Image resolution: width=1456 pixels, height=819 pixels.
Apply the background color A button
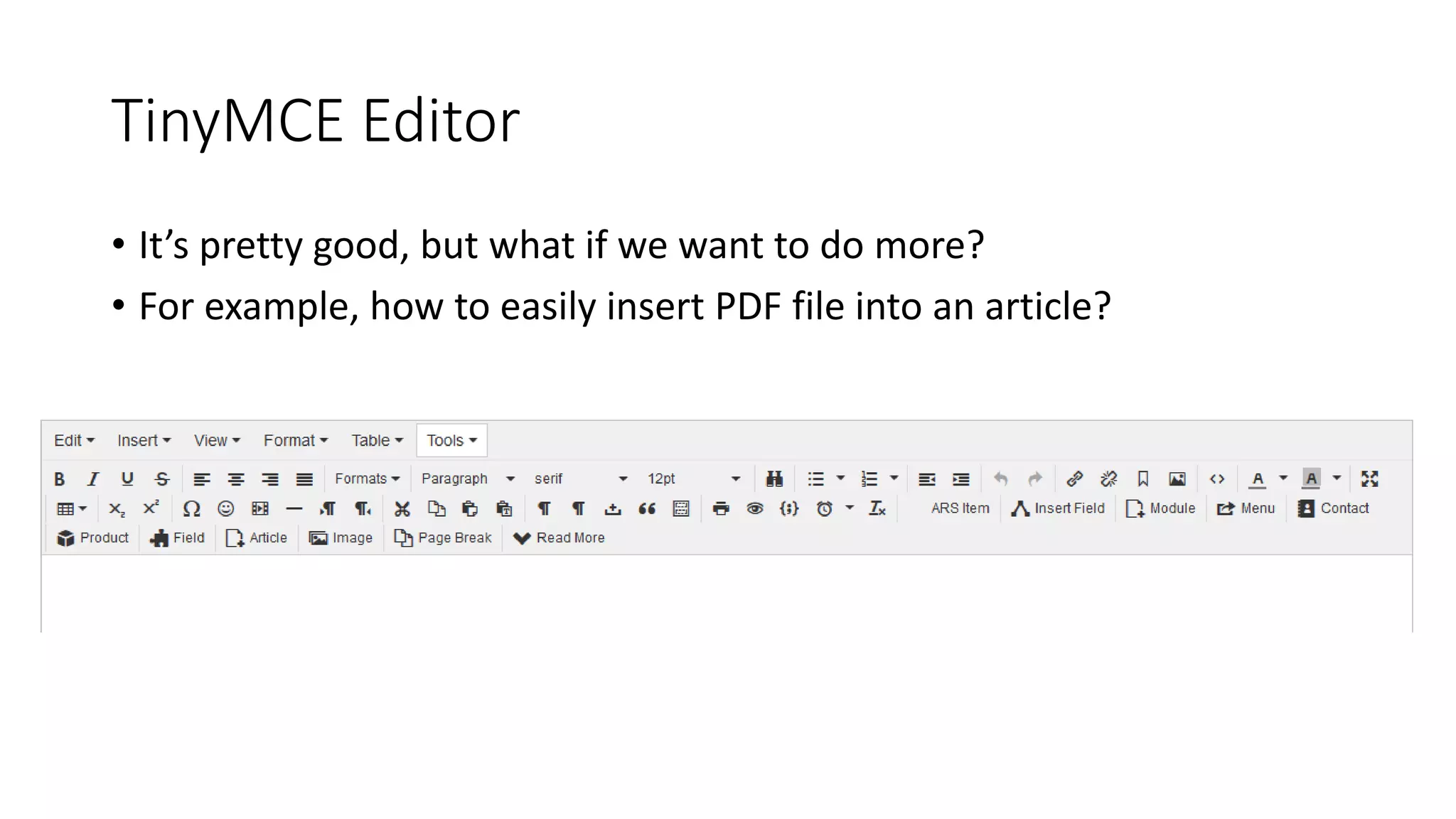point(1311,479)
